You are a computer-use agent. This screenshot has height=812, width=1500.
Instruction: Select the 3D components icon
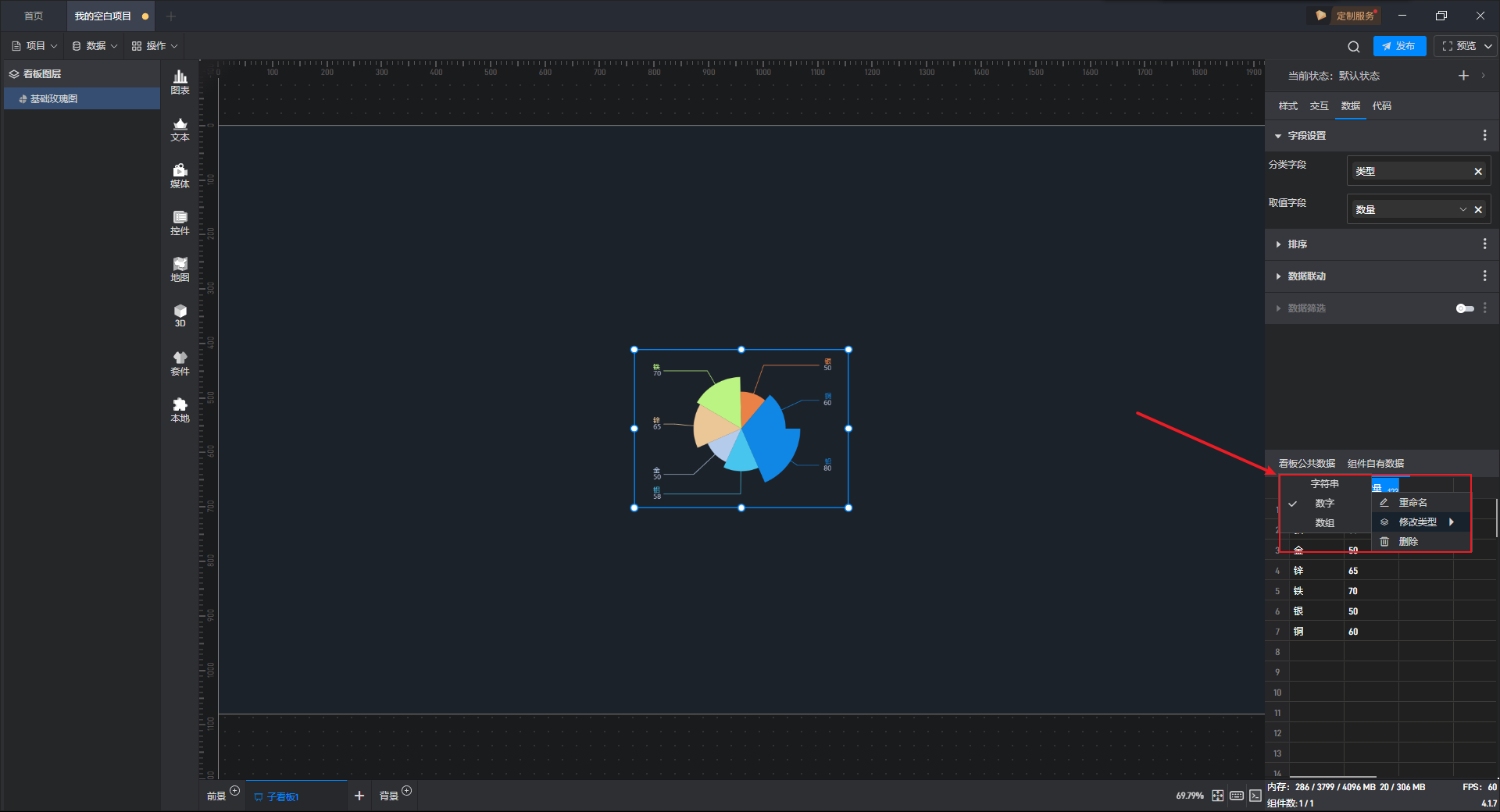(180, 315)
